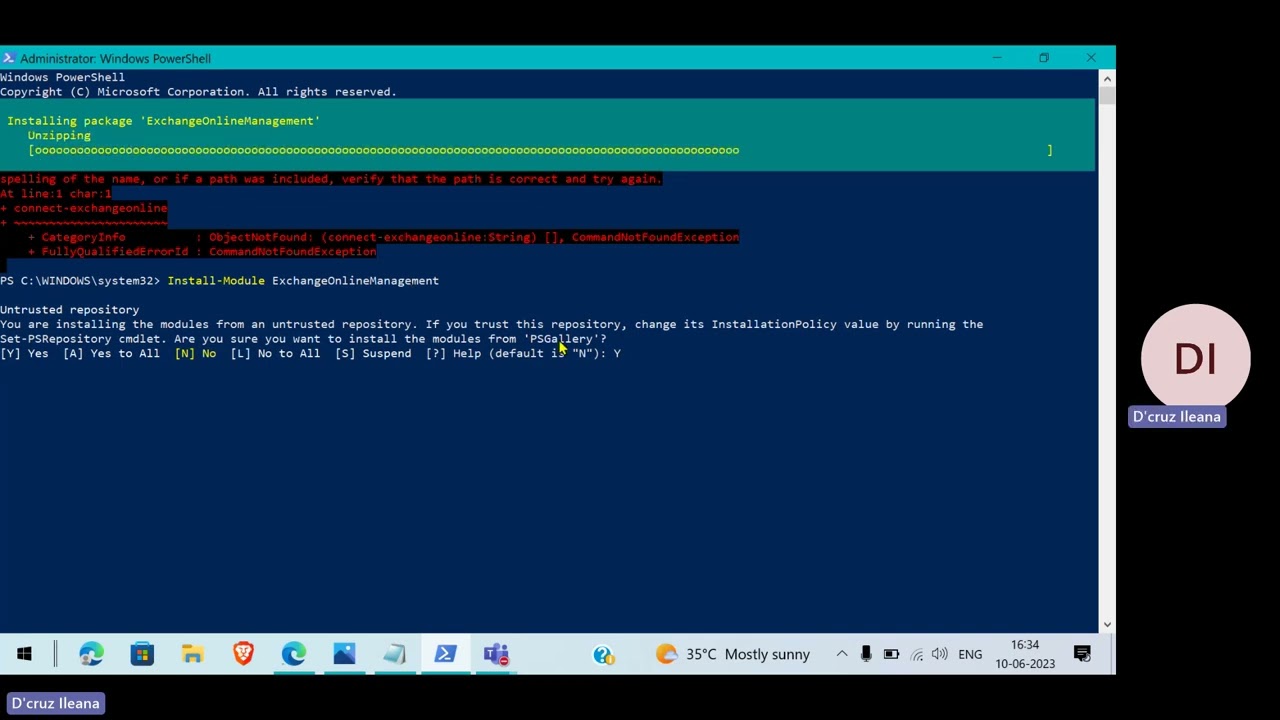Click the 'ExchangeOnlineManagement' argument on the prompt line
The image size is (1280, 720).
(355, 281)
